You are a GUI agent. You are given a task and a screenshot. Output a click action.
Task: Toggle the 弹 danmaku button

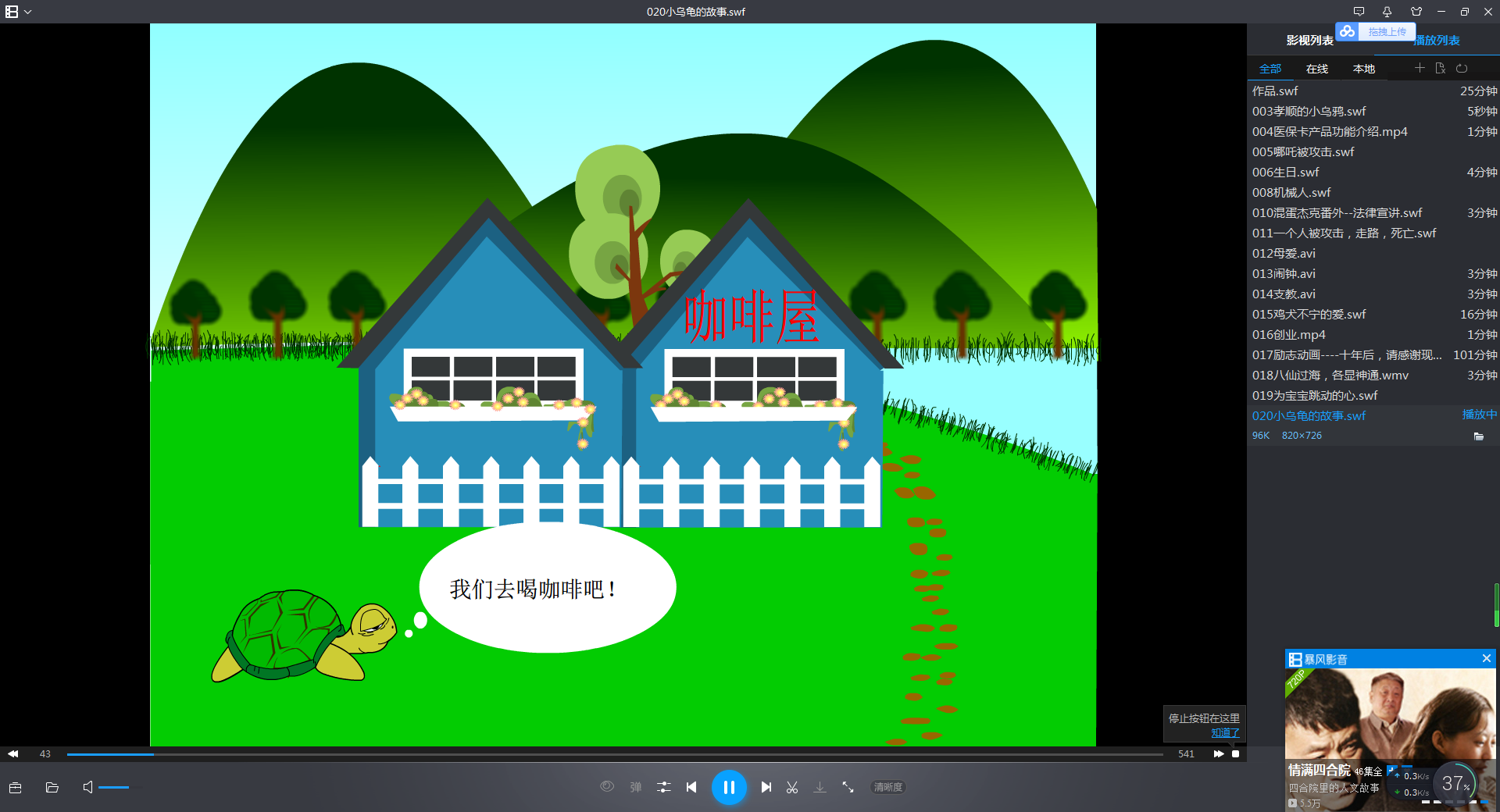[x=636, y=787]
